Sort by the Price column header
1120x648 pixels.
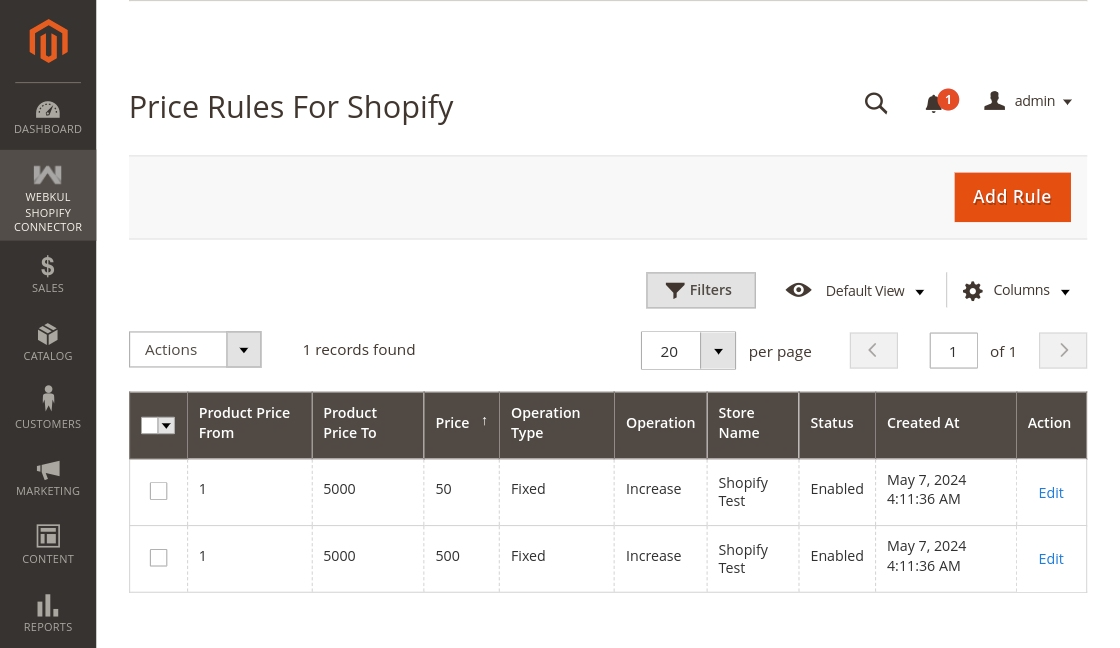[461, 424]
